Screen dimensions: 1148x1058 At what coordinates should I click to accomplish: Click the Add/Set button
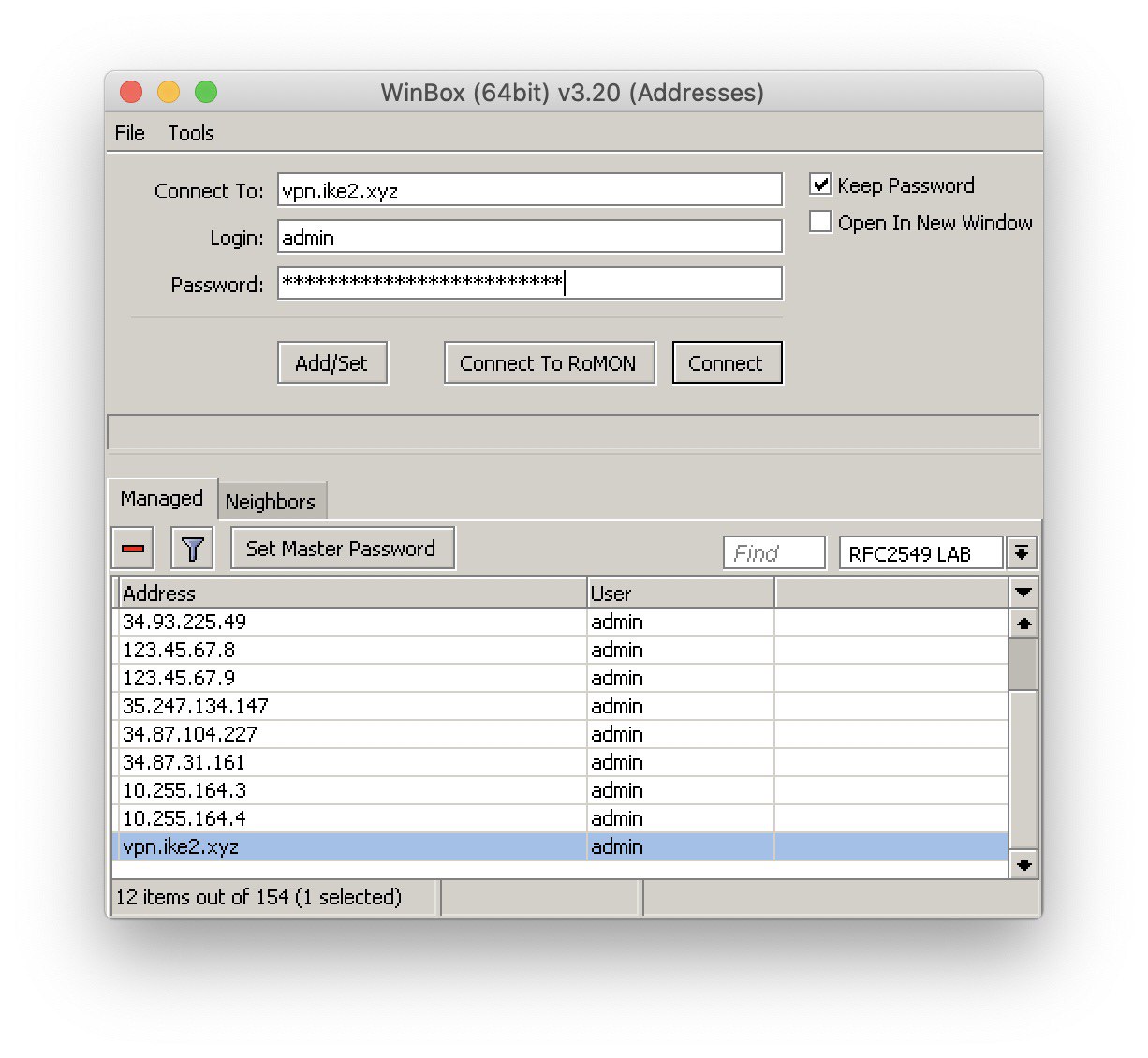[332, 363]
